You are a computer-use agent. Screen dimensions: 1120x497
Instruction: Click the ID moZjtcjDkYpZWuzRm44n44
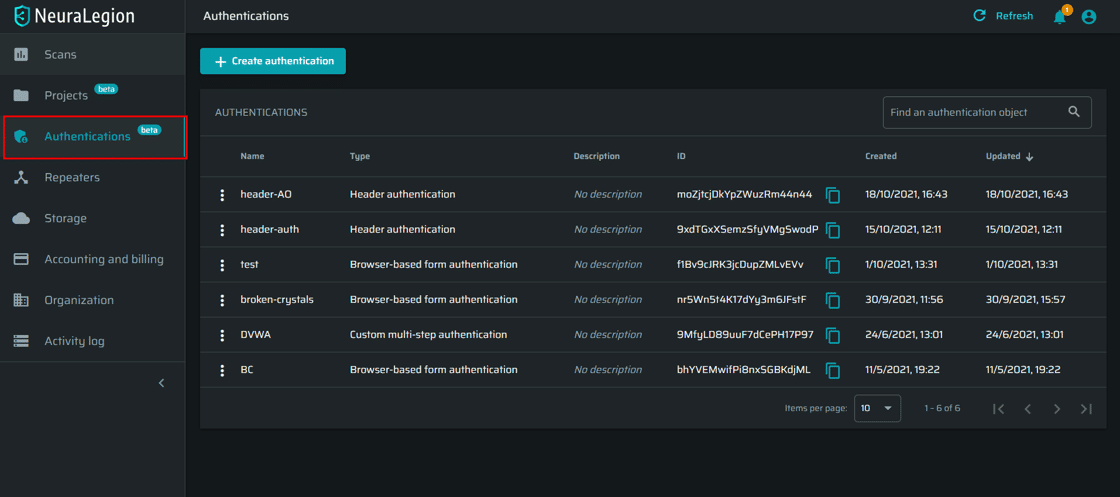click(744, 194)
